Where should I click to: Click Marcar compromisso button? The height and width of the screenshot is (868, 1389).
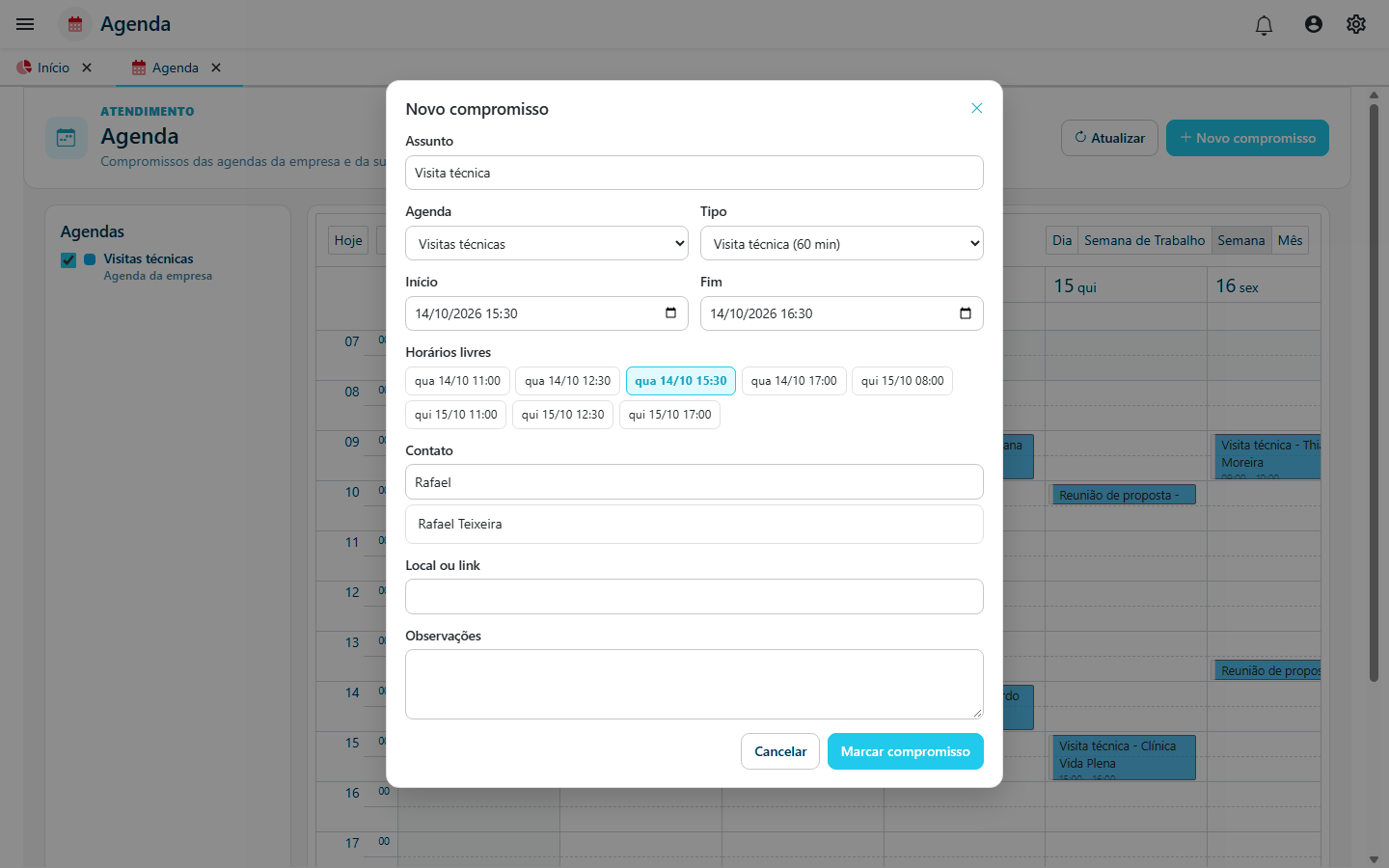click(906, 751)
